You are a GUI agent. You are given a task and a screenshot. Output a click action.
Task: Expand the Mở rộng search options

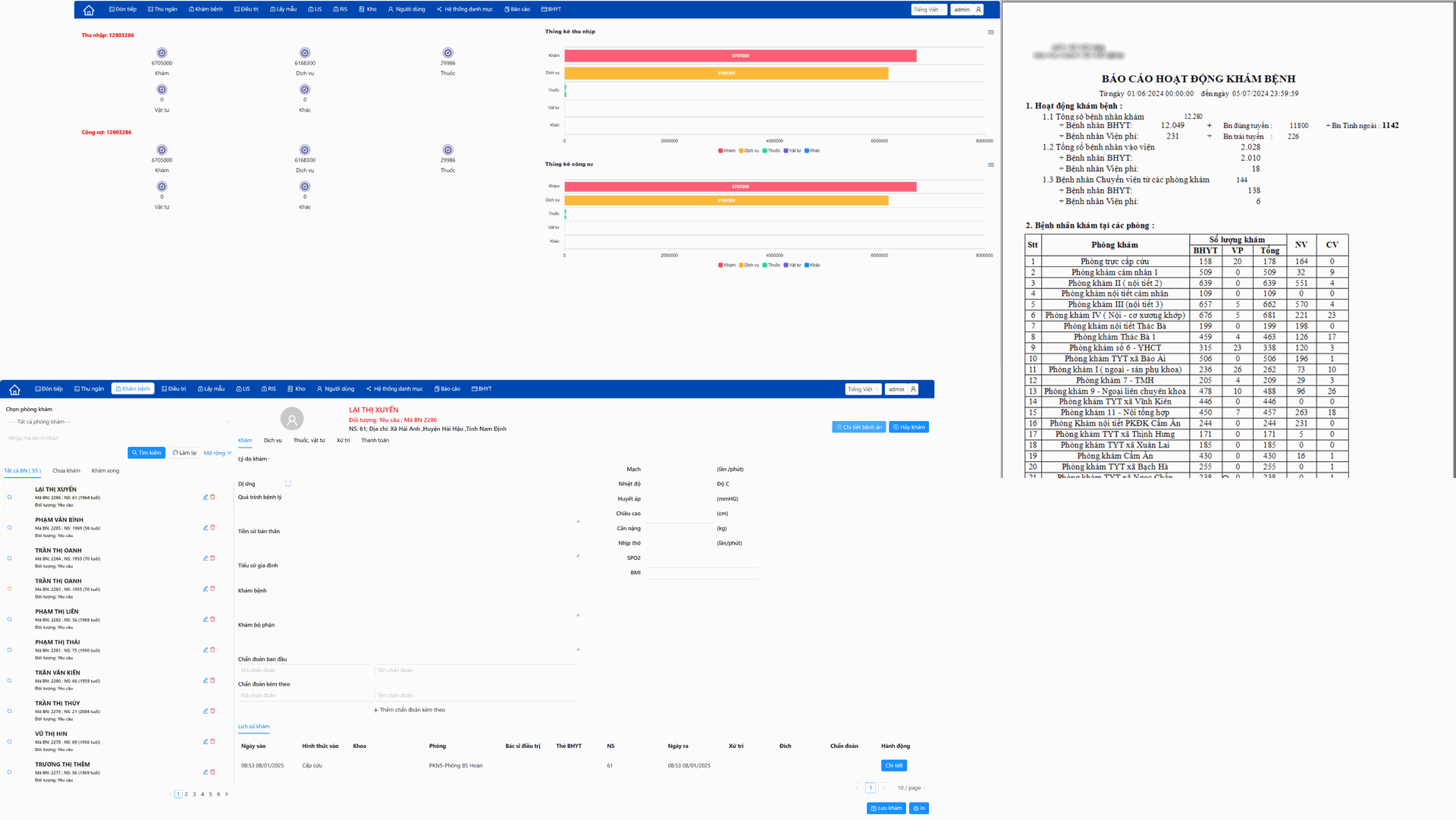218,453
